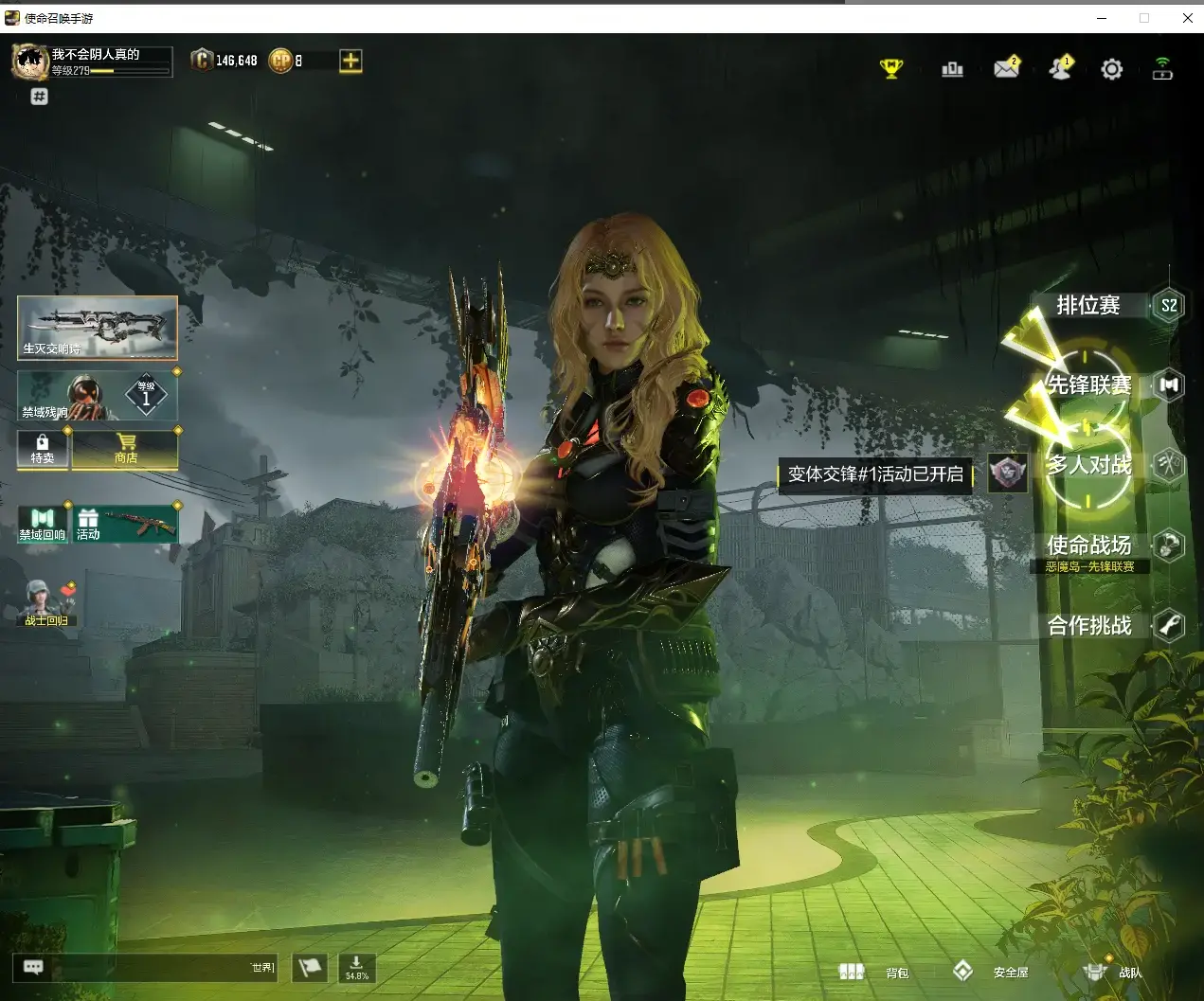Viewport: 1204px width, 1001px height.
Task: Click the rank emblem beside the event notice
Action: [x=1008, y=472]
